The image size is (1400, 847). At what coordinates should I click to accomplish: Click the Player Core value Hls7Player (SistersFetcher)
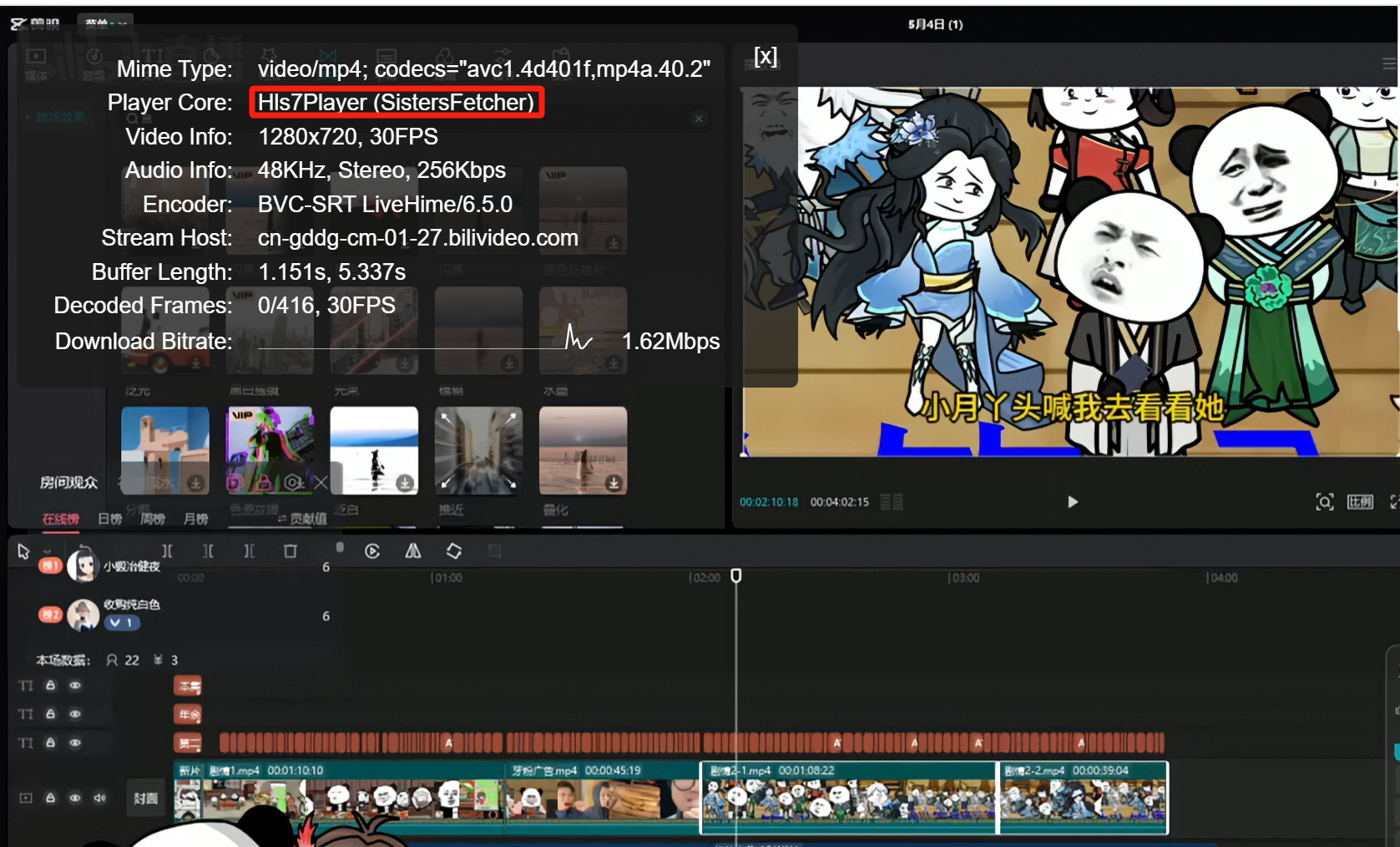[x=397, y=103]
